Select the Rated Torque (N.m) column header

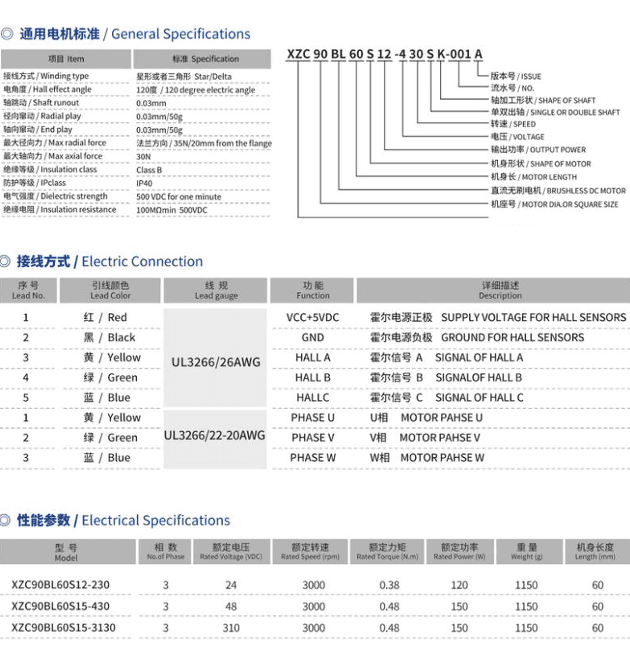pyautogui.click(x=387, y=552)
